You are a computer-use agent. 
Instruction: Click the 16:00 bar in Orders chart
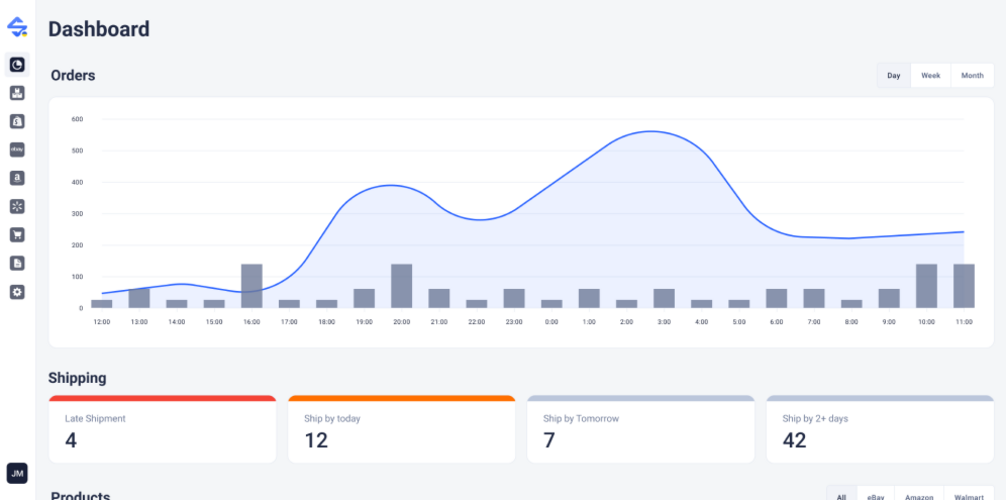pyautogui.click(x=252, y=286)
